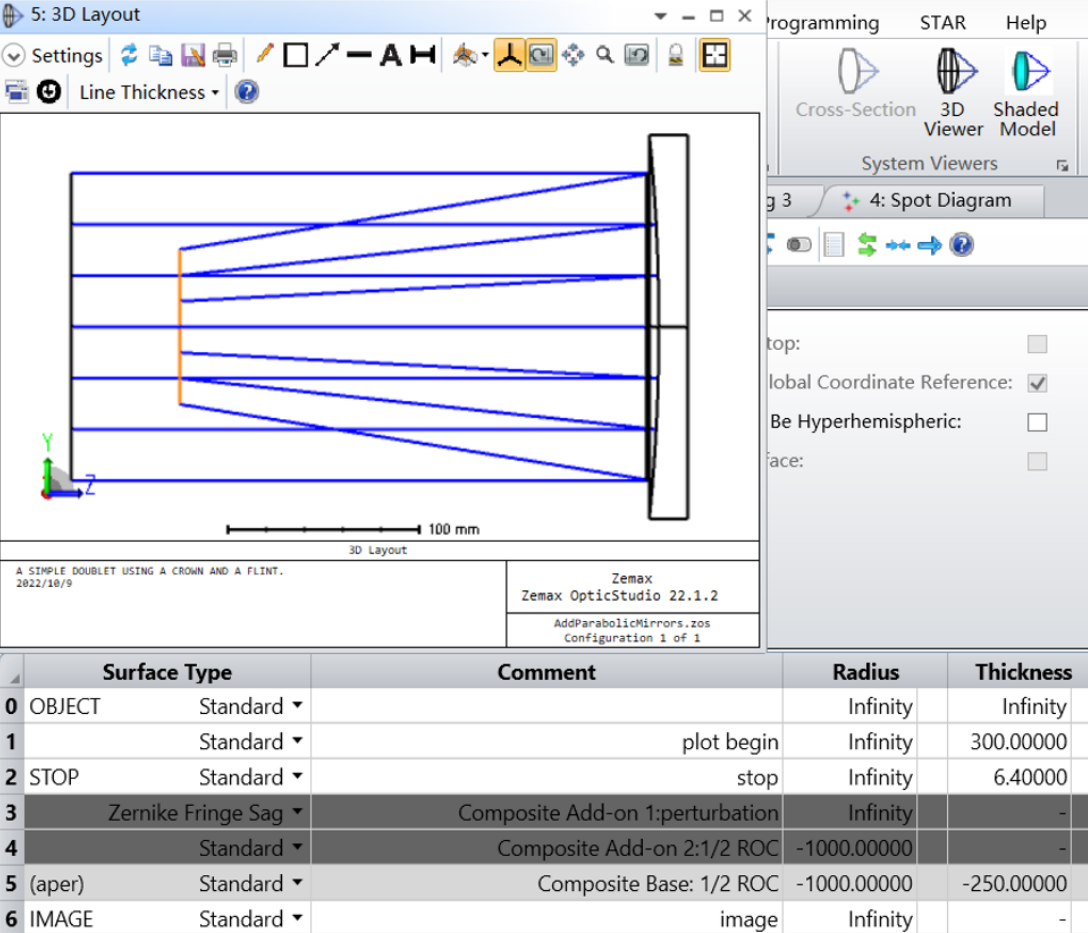1088x933 pixels.
Task: Click the blue inward-pointing arrows icon
Action: [898, 245]
